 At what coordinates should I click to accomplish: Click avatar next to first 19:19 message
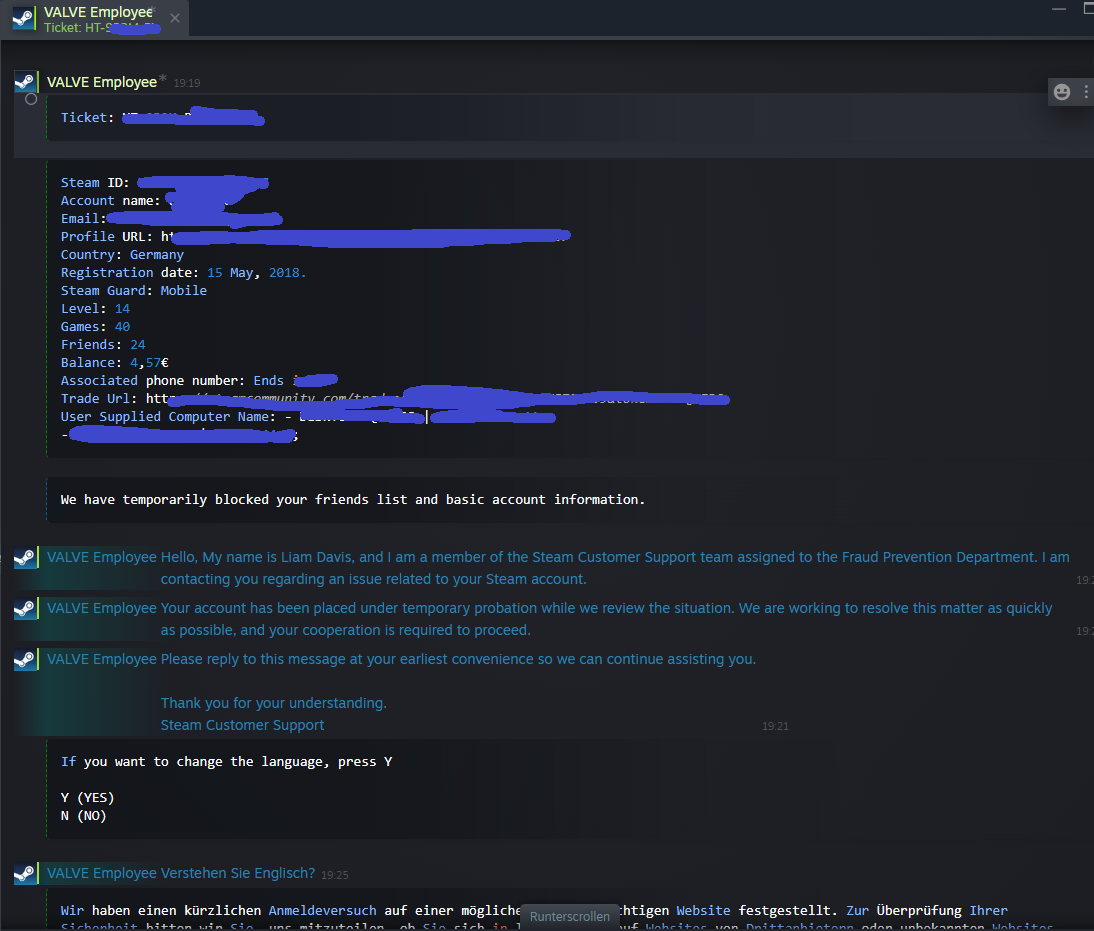26,82
